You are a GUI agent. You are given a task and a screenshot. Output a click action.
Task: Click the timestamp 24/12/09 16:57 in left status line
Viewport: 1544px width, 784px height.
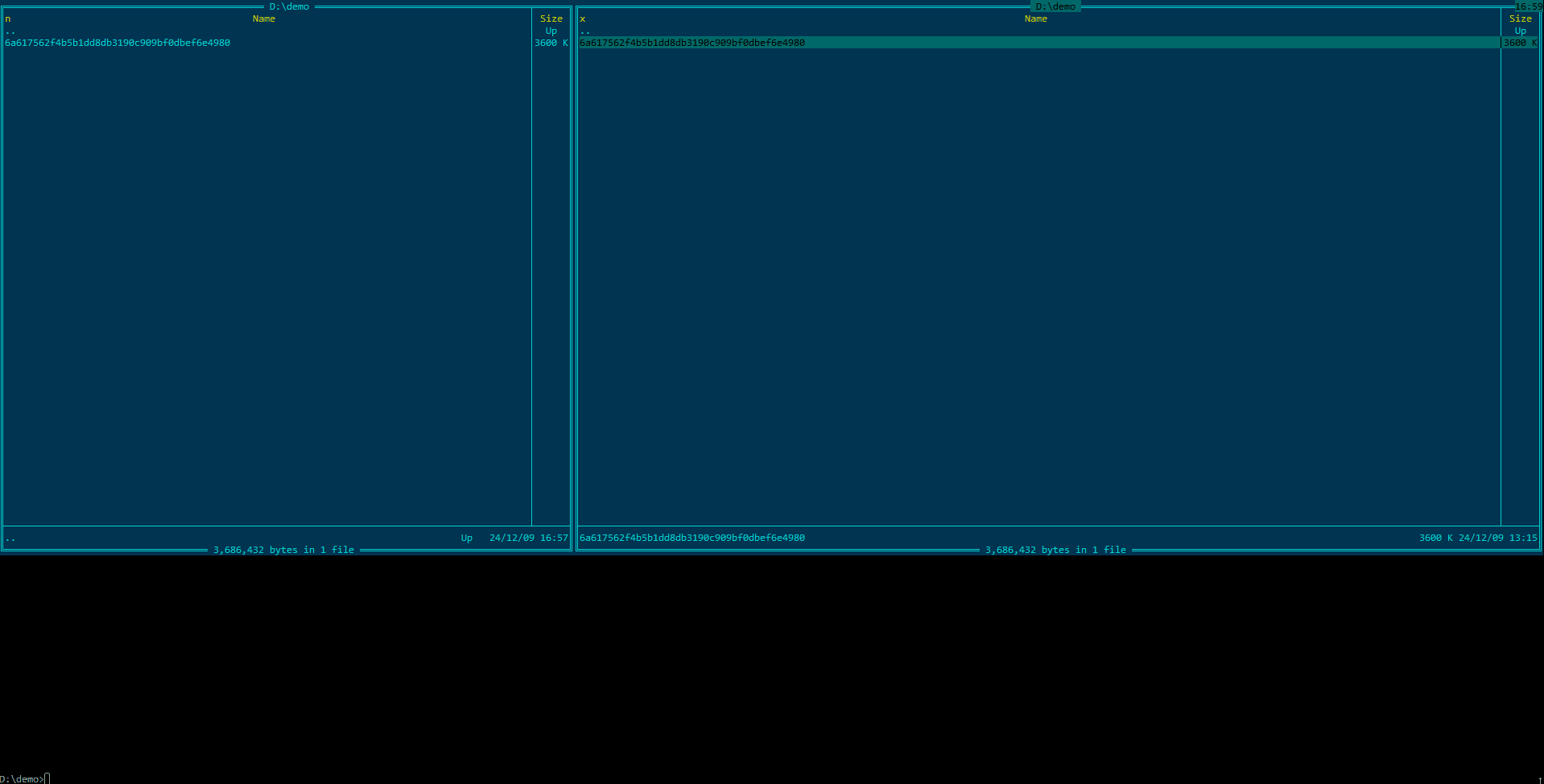pos(528,538)
